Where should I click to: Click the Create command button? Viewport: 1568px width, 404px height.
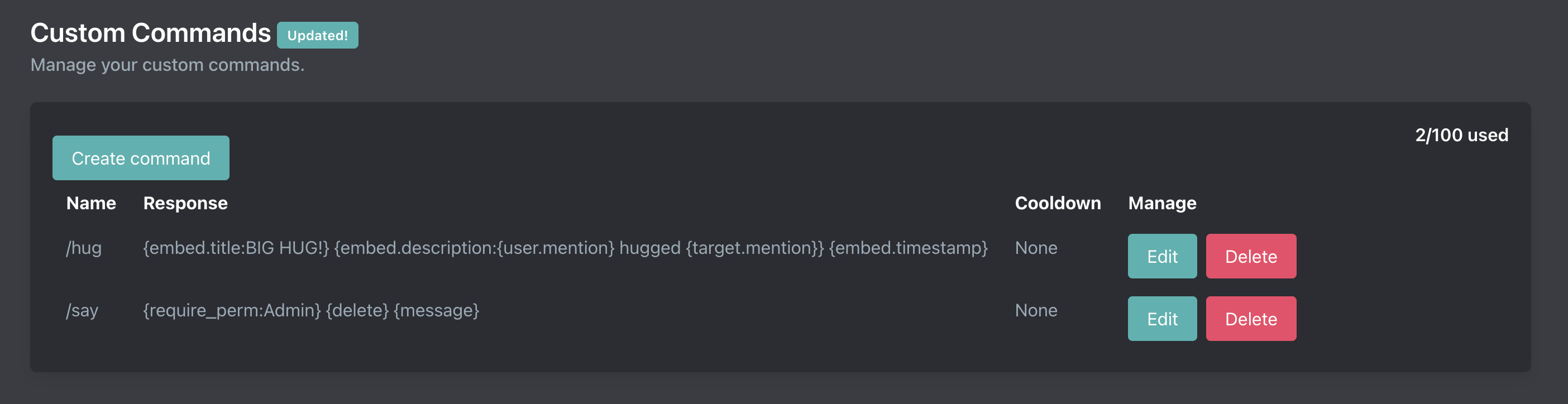(x=141, y=158)
